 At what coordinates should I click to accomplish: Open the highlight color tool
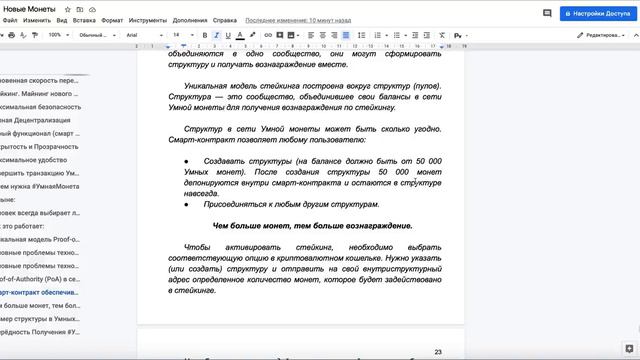(x=253, y=36)
